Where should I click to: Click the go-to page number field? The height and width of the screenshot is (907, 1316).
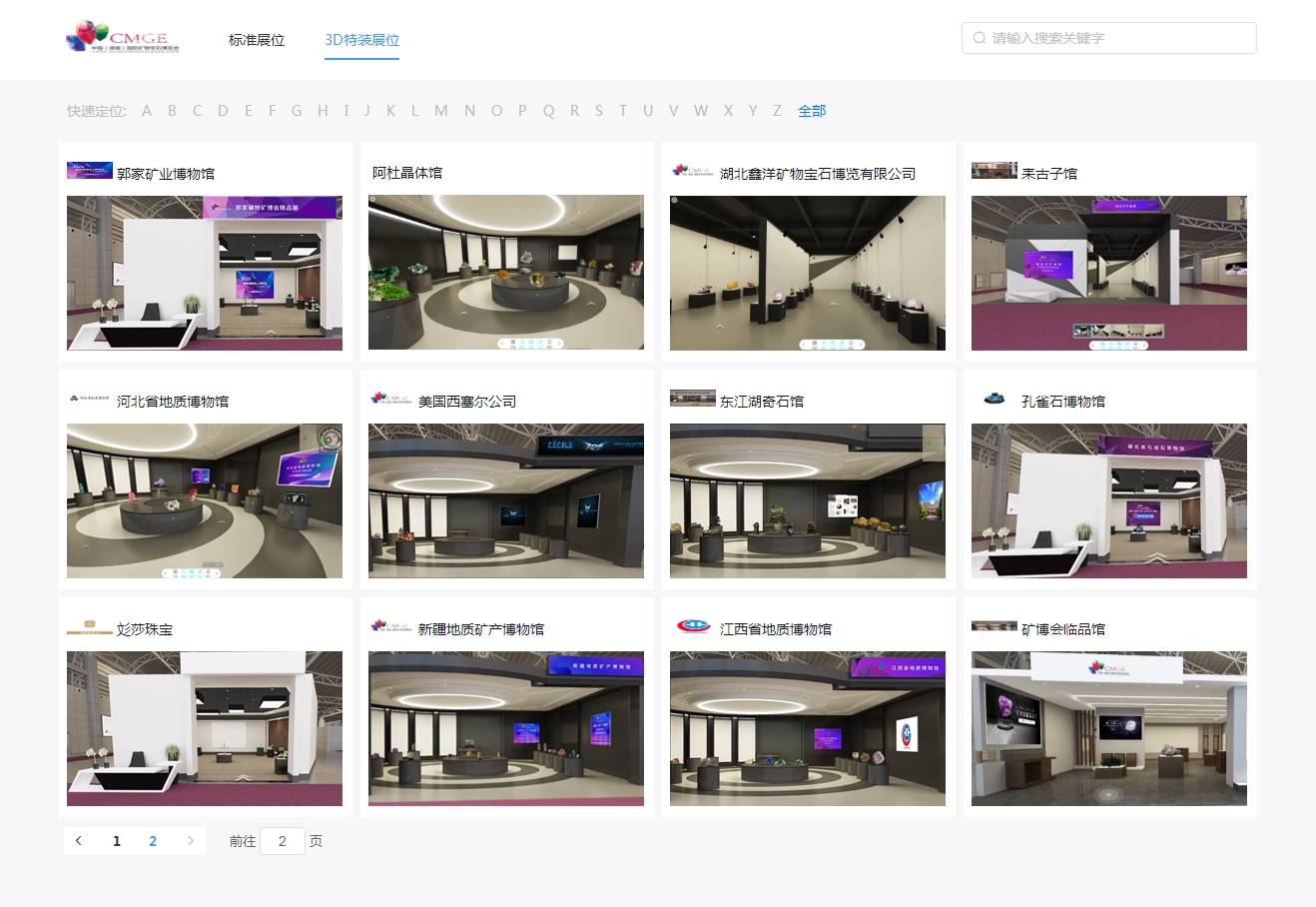coord(282,841)
